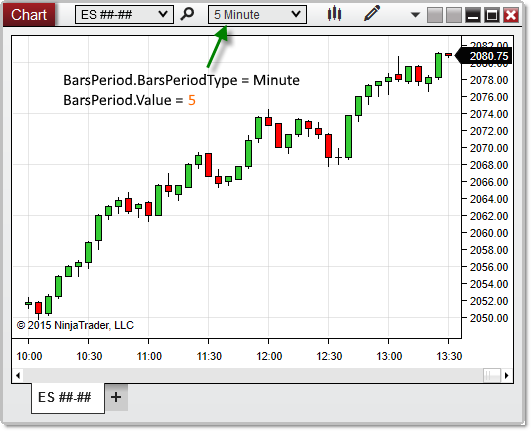Click the scrollbar right arrow
Viewport: 531px width, 431px height.
[x=507, y=375]
